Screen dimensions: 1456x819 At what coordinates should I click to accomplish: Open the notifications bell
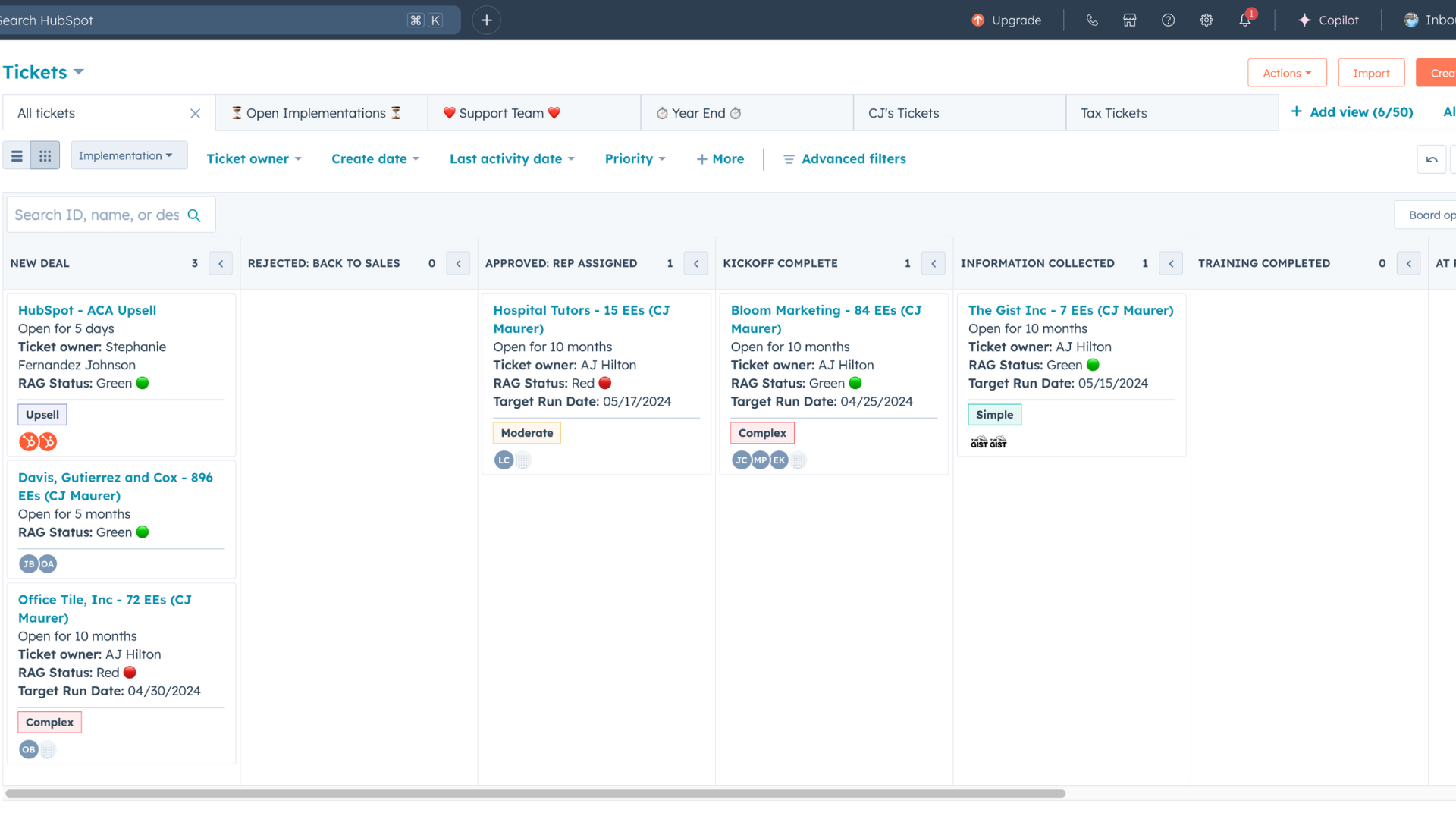pyautogui.click(x=1245, y=20)
